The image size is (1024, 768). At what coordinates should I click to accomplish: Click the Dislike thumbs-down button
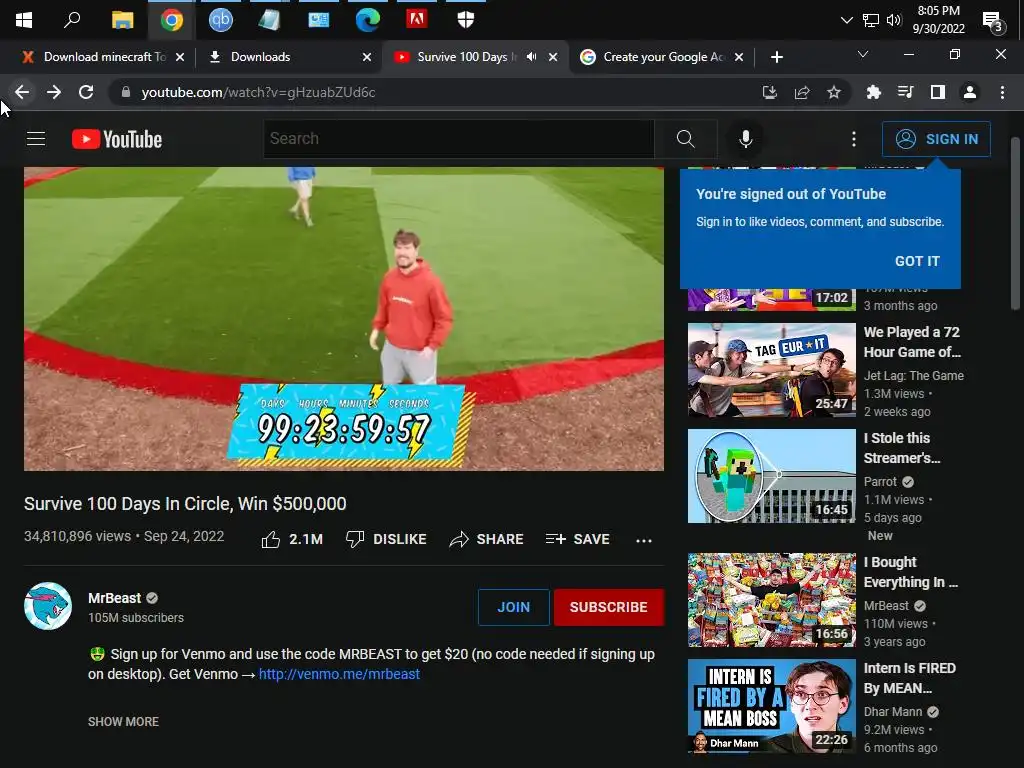[x=386, y=539]
